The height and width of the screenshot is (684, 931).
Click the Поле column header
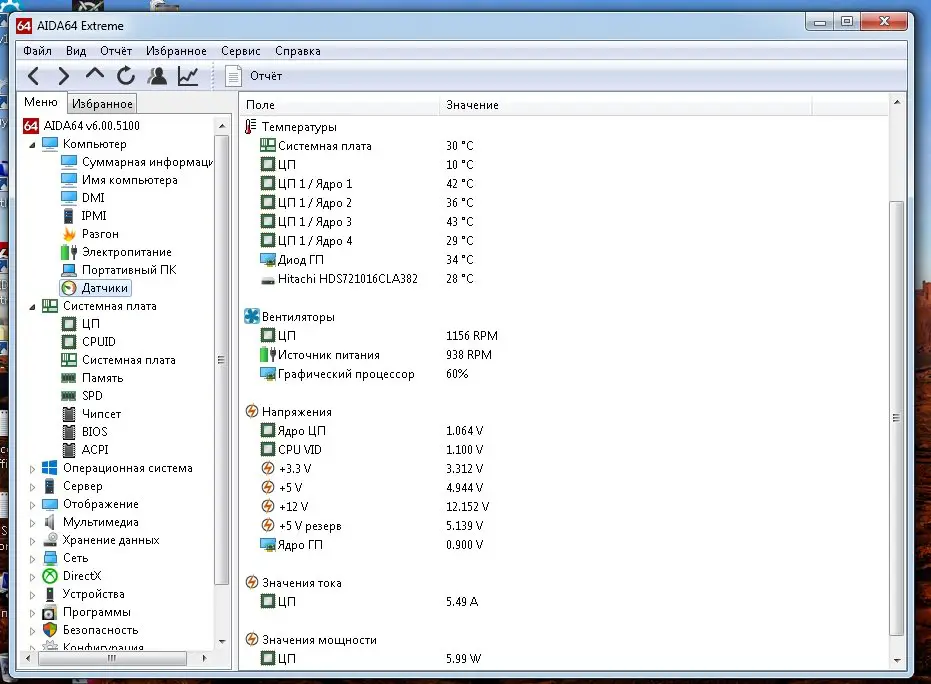(x=260, y=105)
